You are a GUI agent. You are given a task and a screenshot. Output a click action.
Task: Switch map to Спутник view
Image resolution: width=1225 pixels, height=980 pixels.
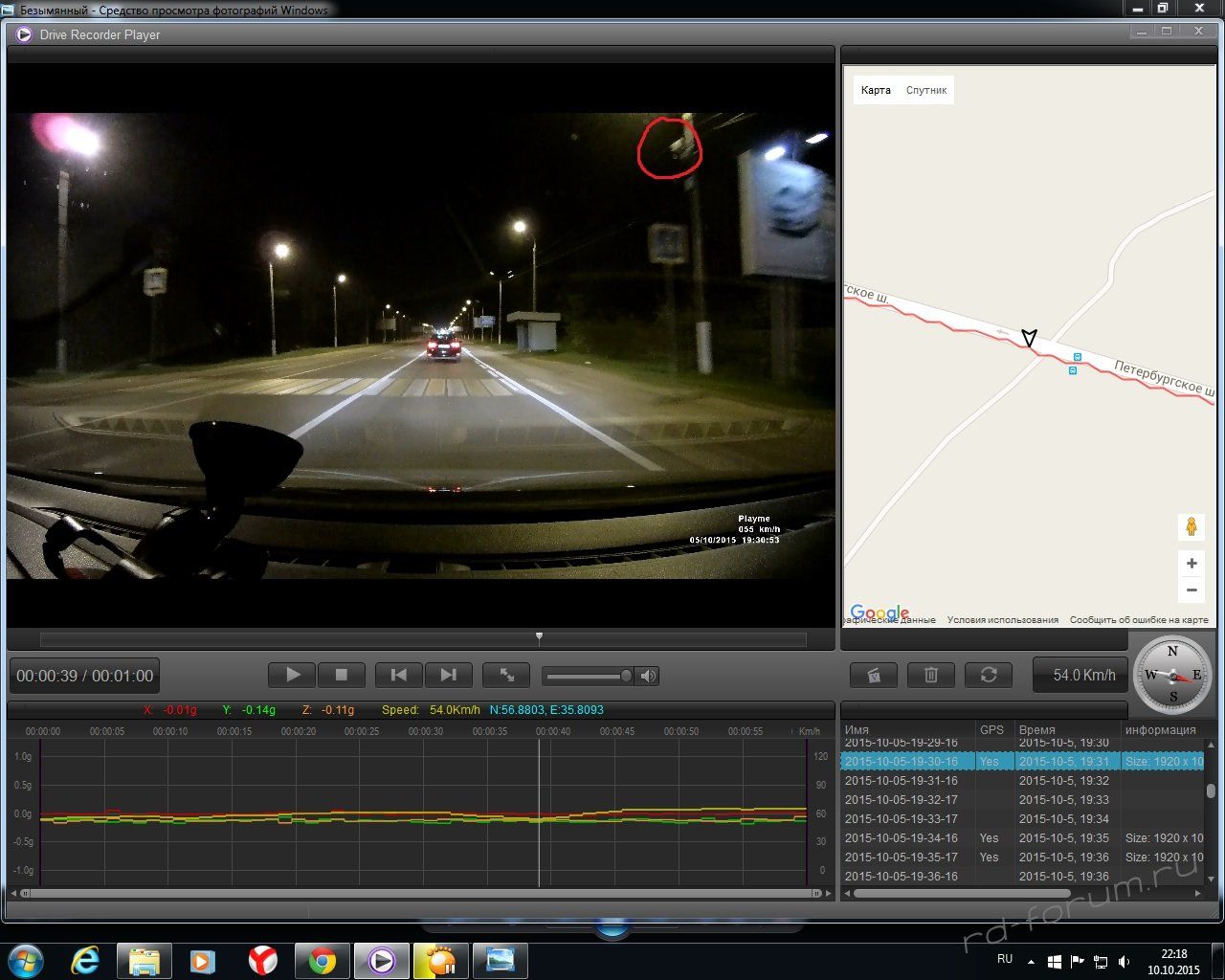point(926,90)
